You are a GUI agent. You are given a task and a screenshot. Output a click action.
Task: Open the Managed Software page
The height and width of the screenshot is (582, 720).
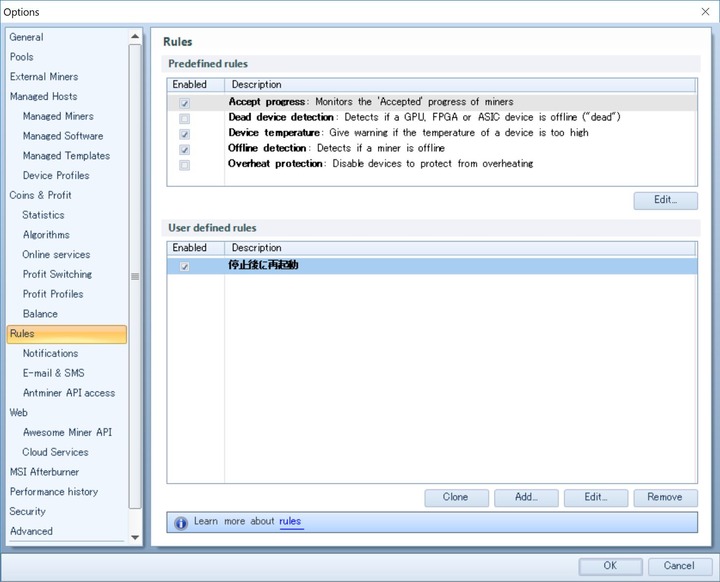click(63, 136)
